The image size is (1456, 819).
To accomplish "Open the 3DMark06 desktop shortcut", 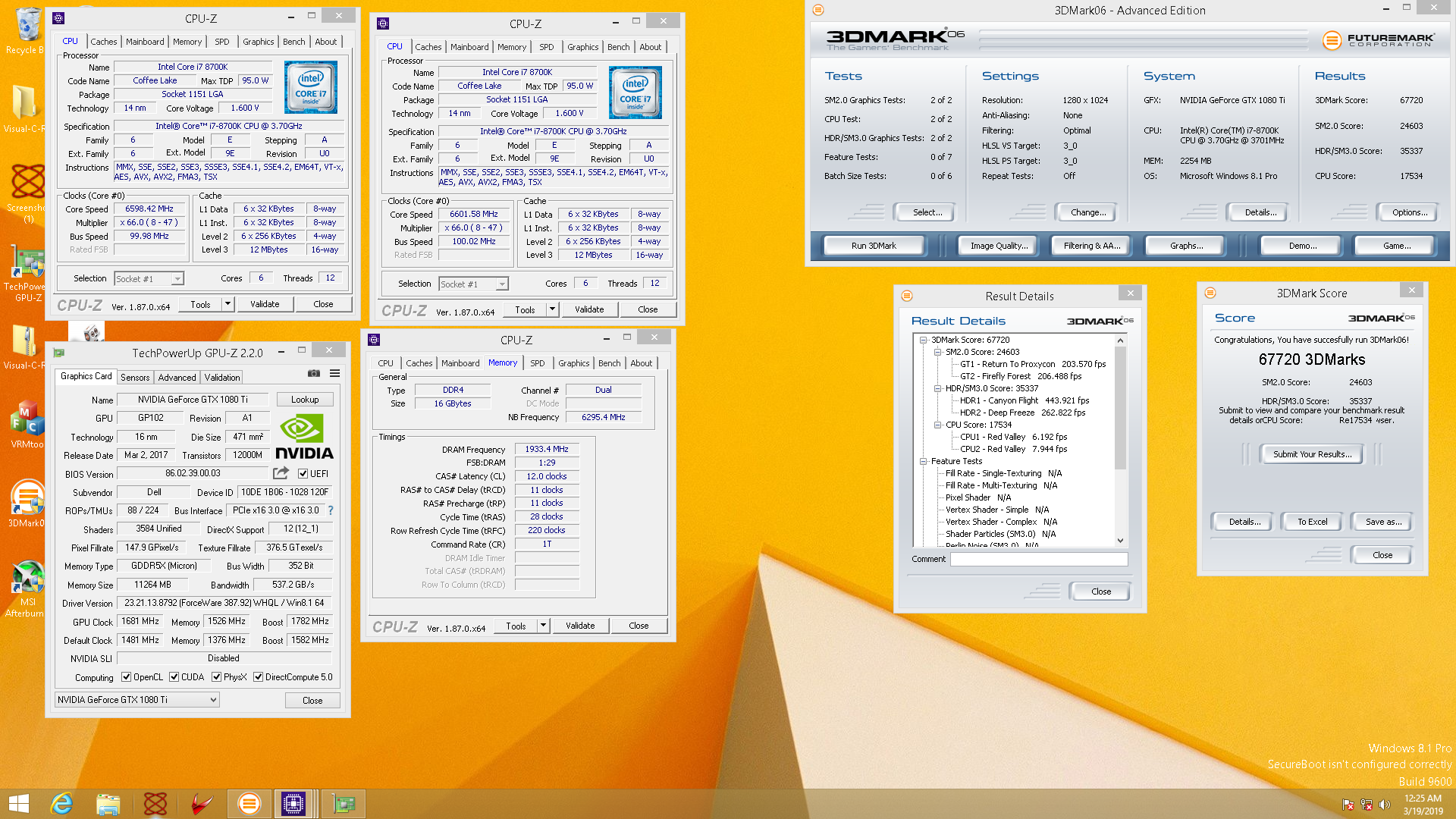I will pos(27,503).
